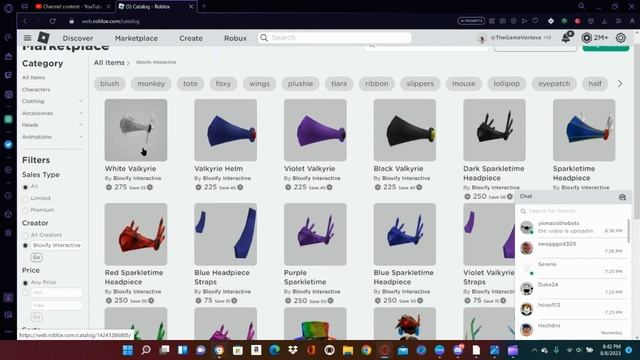Open swagggod305 chat avatar
The width and height of the screenshot is (640, 360).
[527, 247]
